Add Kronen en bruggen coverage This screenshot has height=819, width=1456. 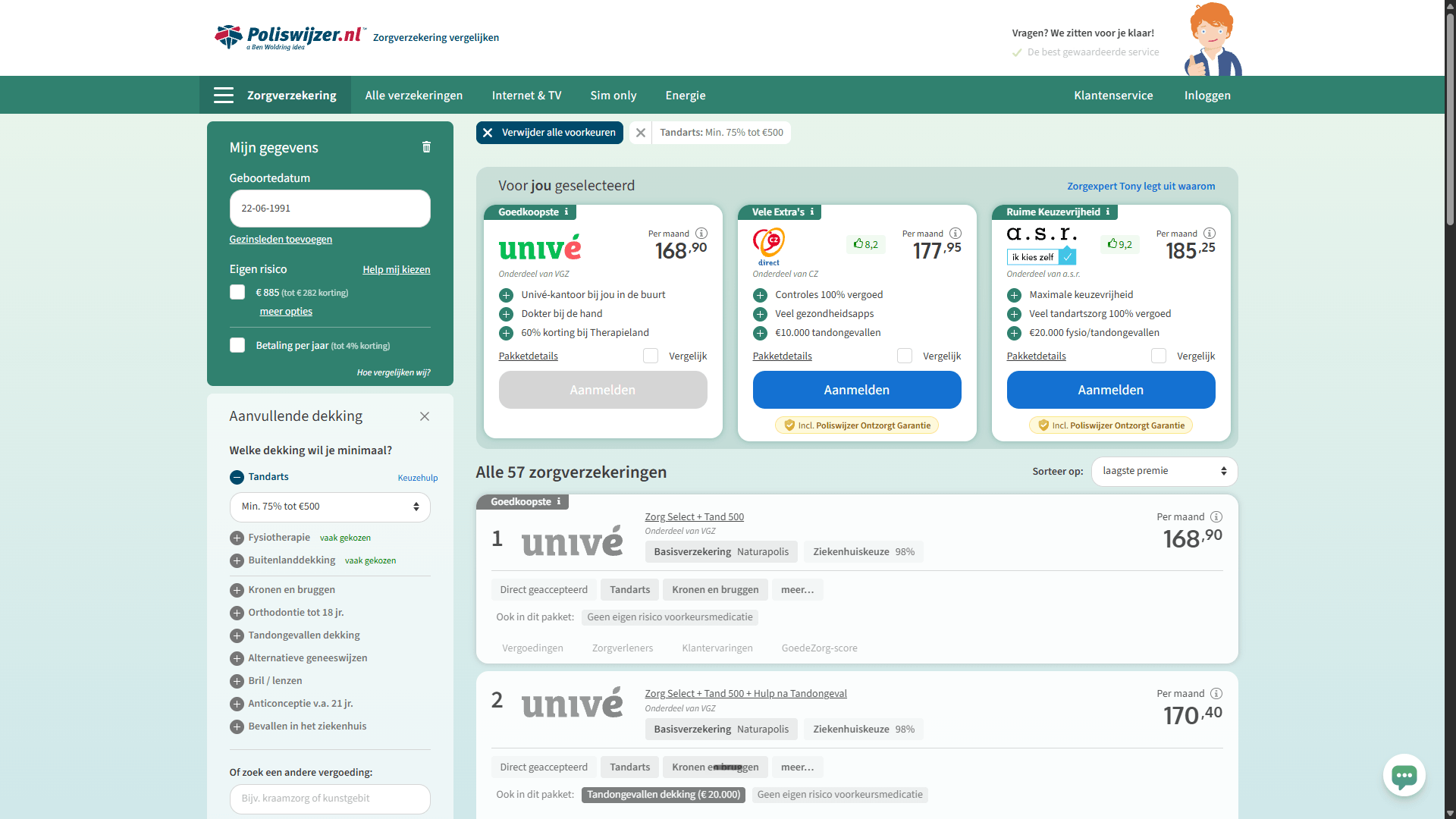tap(237, 590)
